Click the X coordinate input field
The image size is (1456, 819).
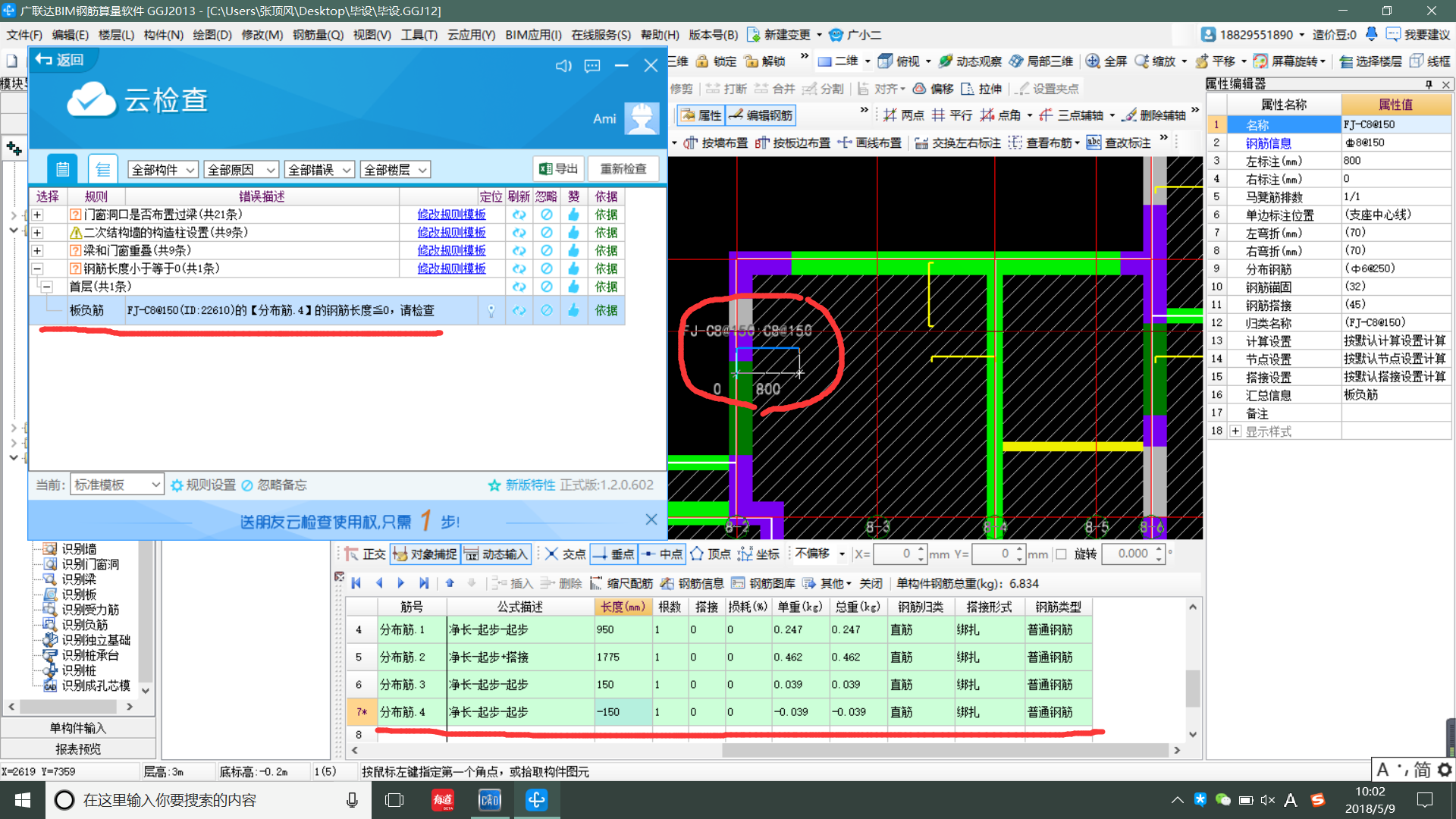[900, 554]
